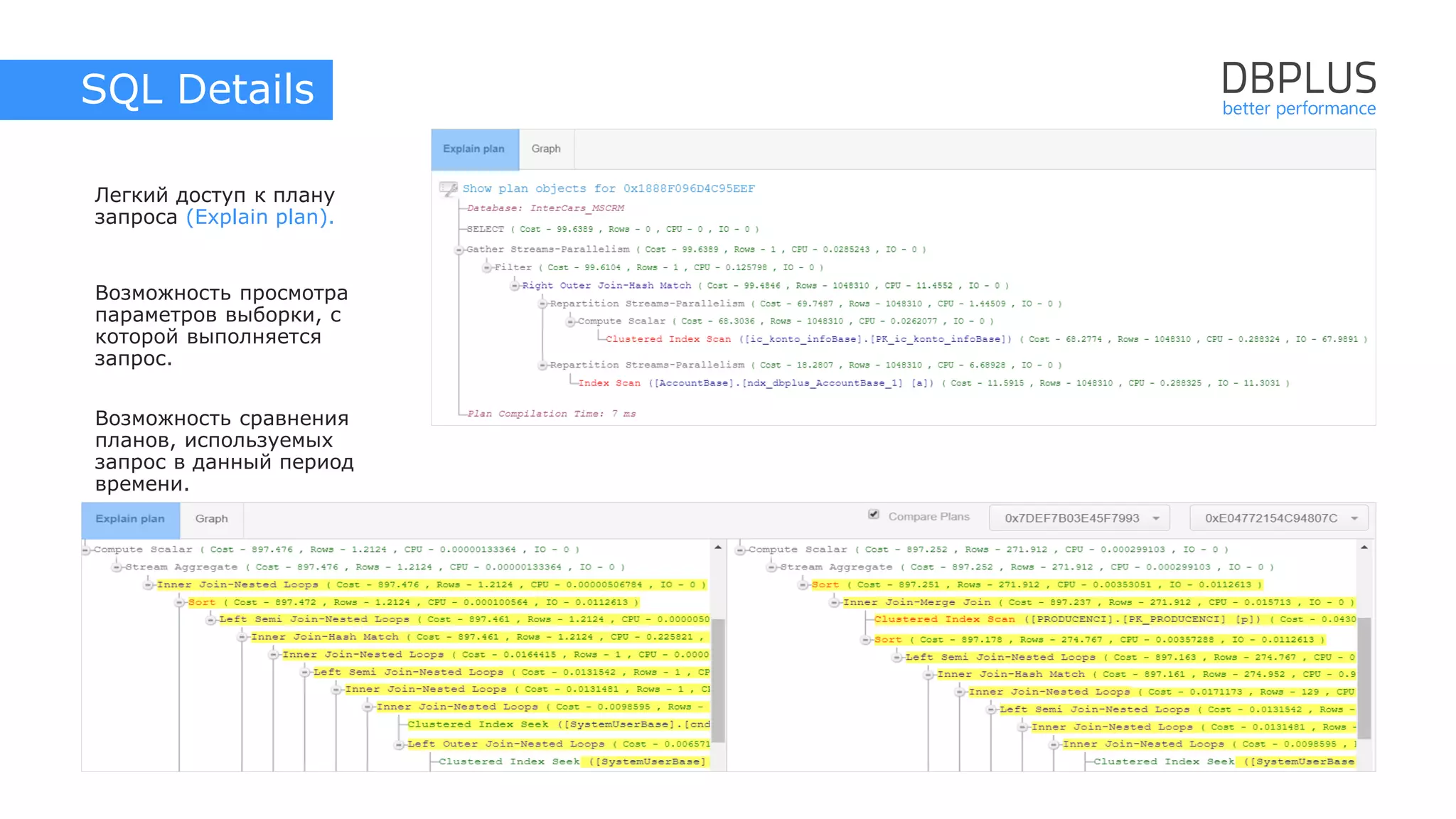The image size is (1456, 819).
Task: Collapse right plan Left Semi Join Cost 0.0131542
Action: click(991, 710)
